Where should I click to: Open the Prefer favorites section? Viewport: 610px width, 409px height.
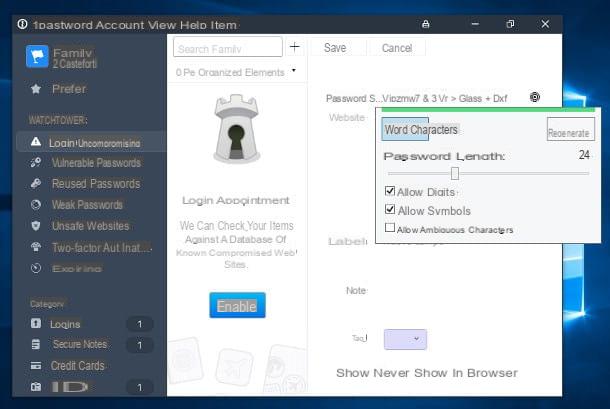(x=69, y=89)
